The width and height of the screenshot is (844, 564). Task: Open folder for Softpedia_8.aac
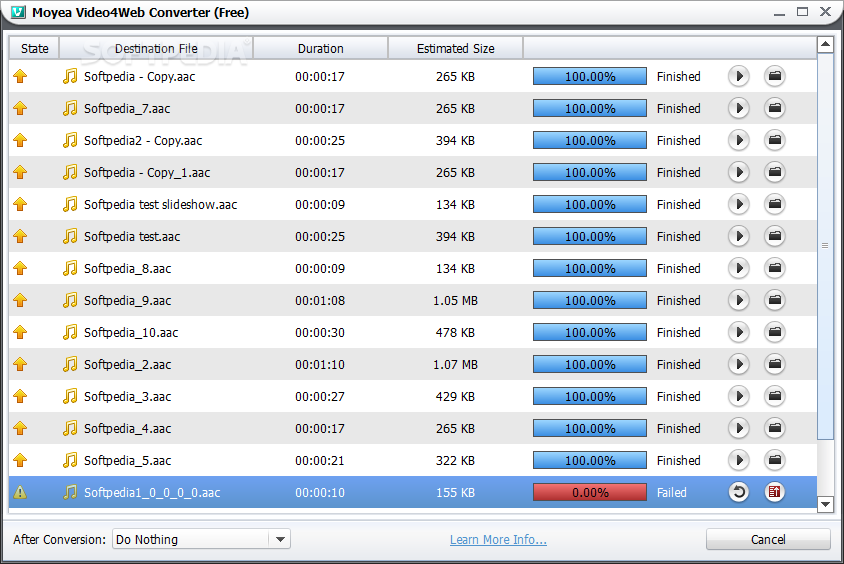(775, 268)
